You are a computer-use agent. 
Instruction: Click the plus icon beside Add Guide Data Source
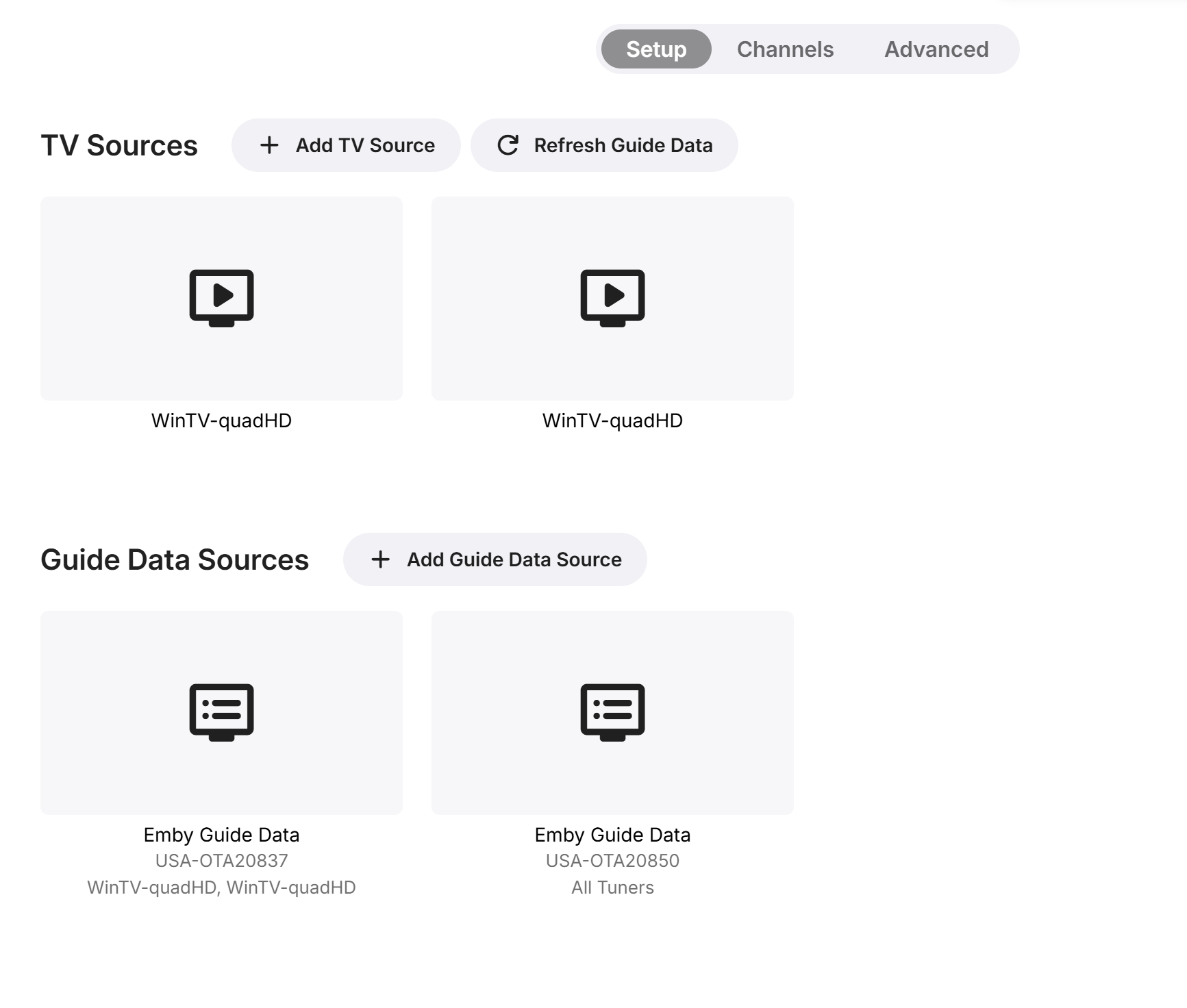pyautogui.click(x=380, y=559)
